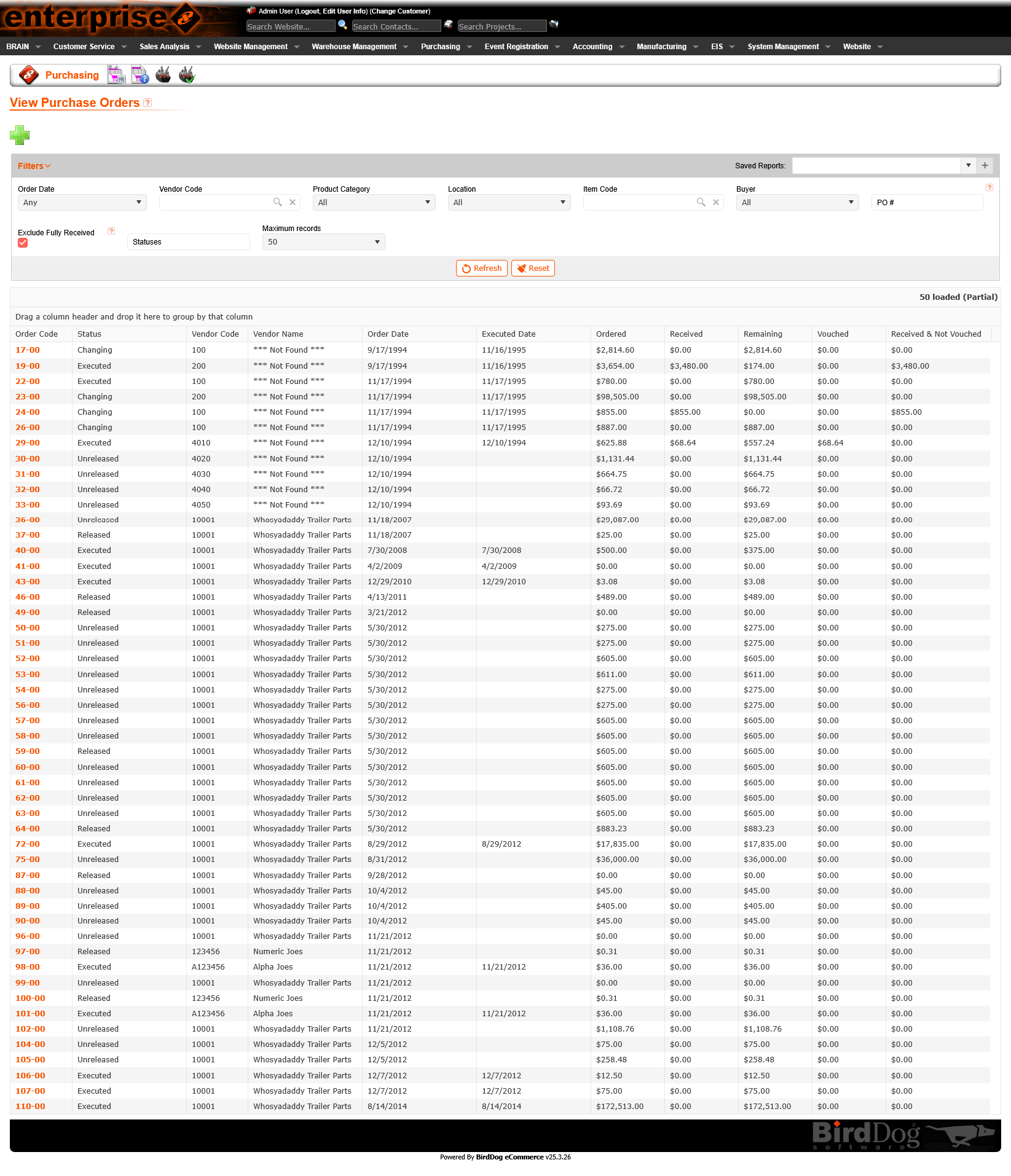
Task: Click the help question mark beside View Purchase Orders
Action: tap(148, 103)
